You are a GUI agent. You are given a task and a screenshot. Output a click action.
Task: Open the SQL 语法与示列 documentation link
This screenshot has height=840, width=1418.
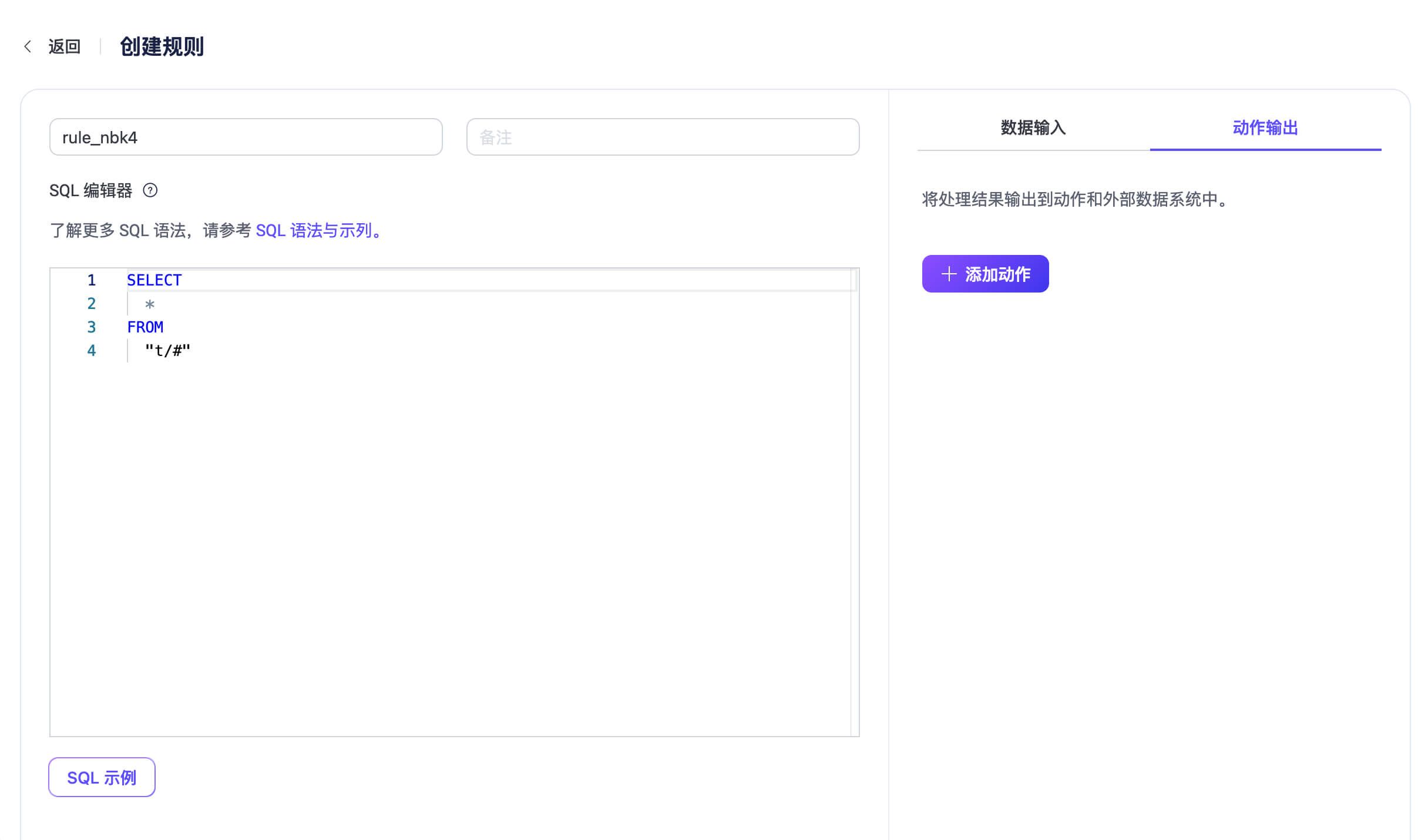click(318, 230)
